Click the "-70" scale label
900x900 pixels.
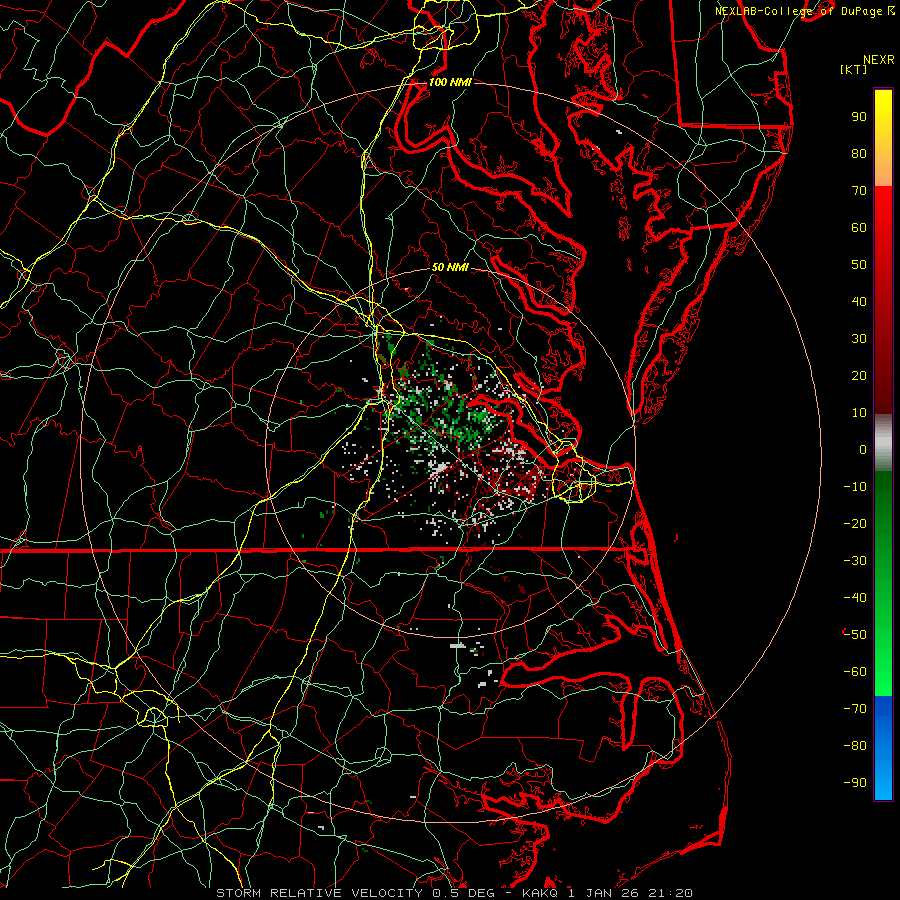click(x=855, y=709)
